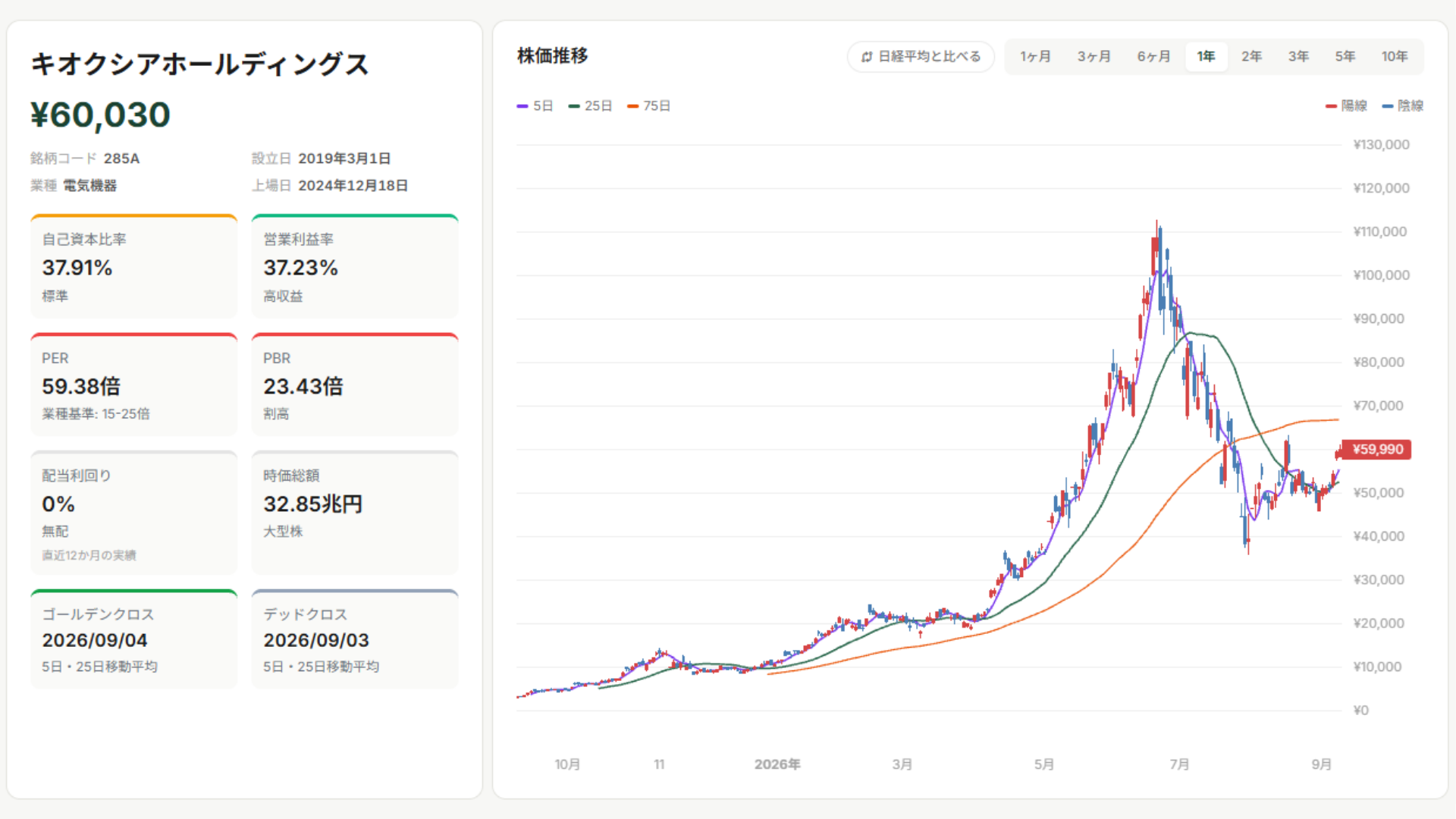
Task: Click the 時価総額 32.85兆円 card
Action: [355, 513]
